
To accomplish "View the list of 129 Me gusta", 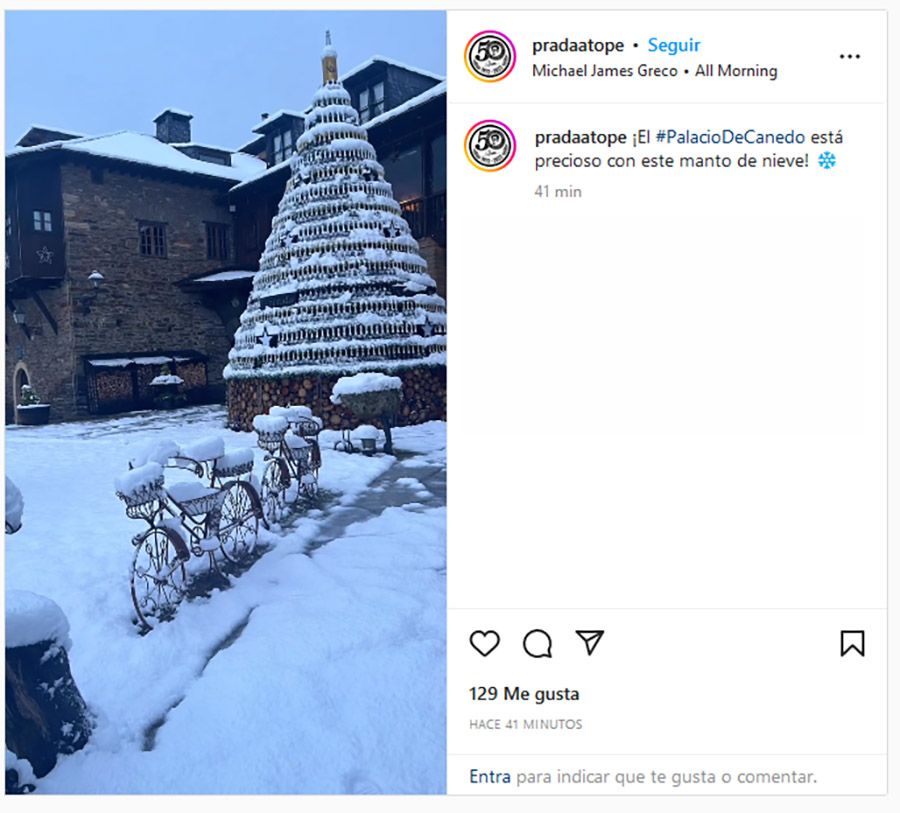I will pyautogui.click(x=524, y=694).
